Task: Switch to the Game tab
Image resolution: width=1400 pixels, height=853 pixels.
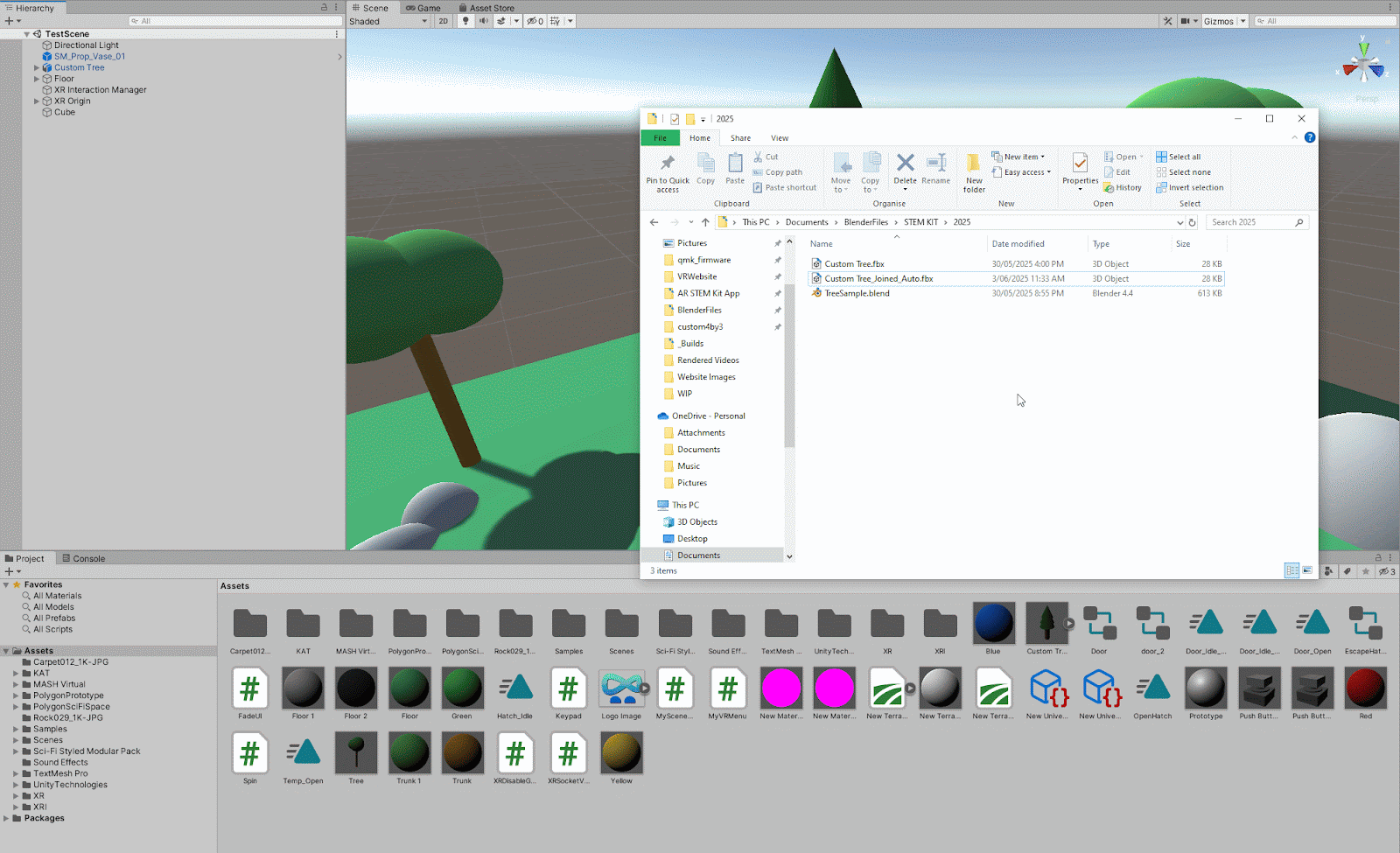Action: (x=423, y=8)
